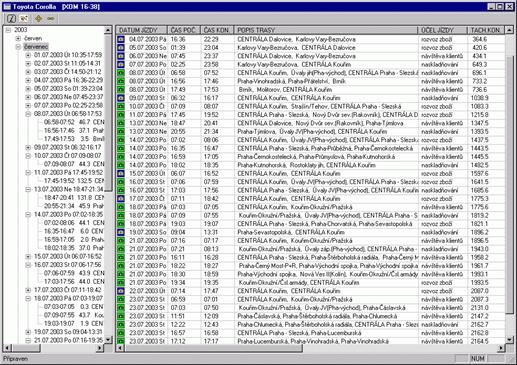Open the window system menu icon beside Toyota Corolla
Screen dimensions: 517x365
(x=7, y=7)
